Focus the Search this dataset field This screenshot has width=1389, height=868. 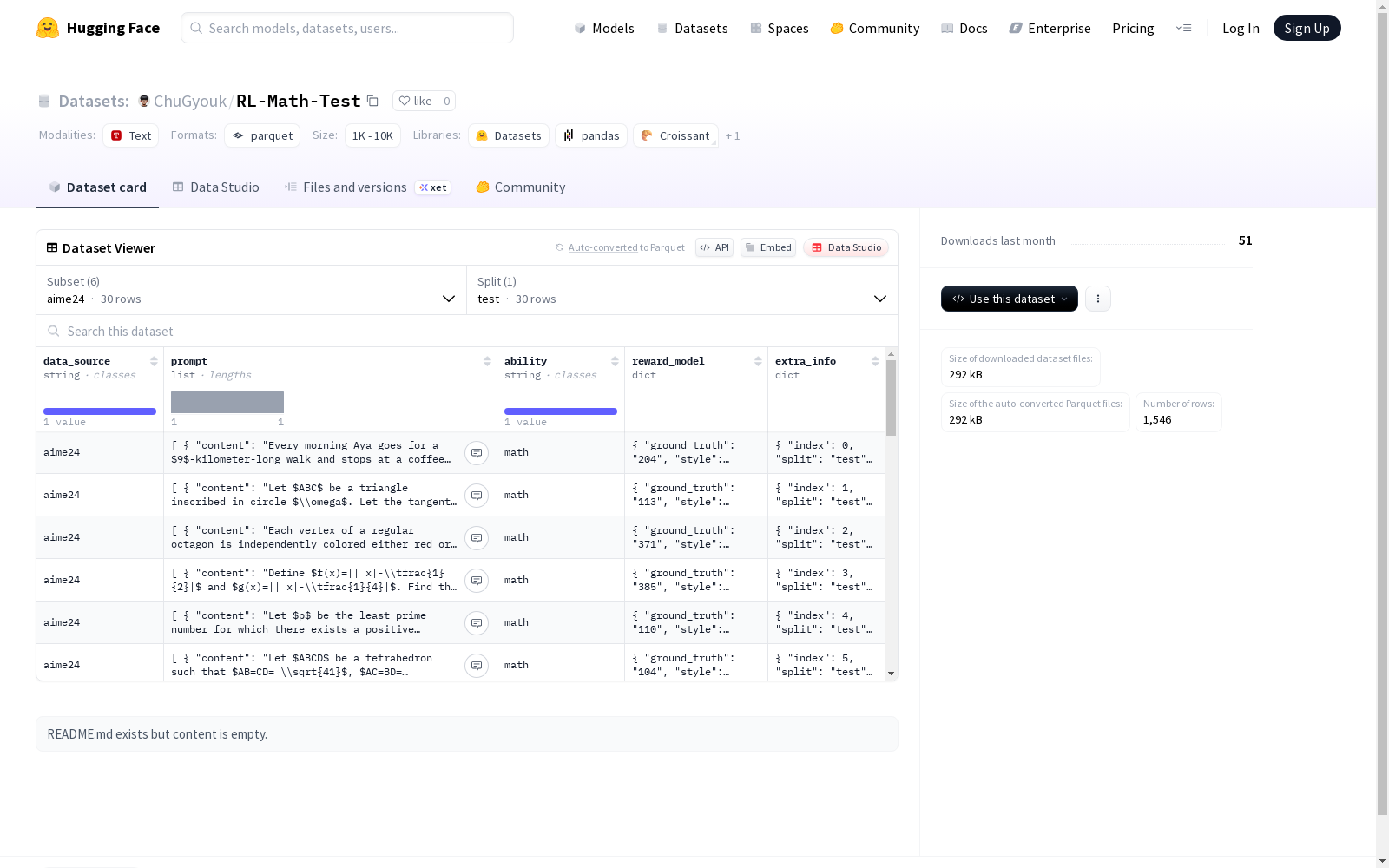pos(467,331)
